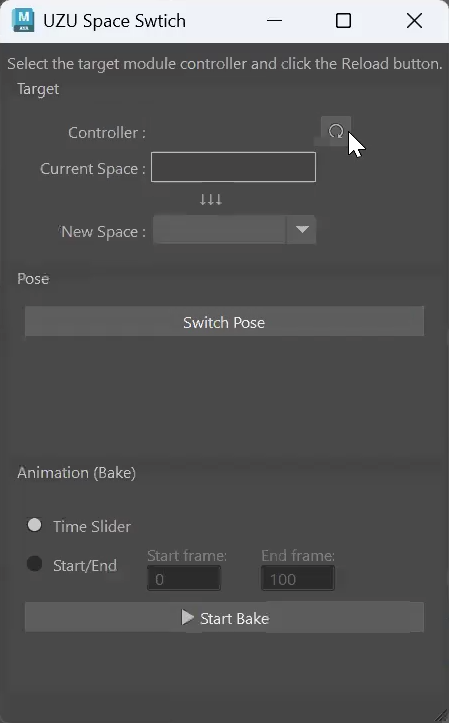
Task: Click the End frame number field
Action: [x=298, y=579]
